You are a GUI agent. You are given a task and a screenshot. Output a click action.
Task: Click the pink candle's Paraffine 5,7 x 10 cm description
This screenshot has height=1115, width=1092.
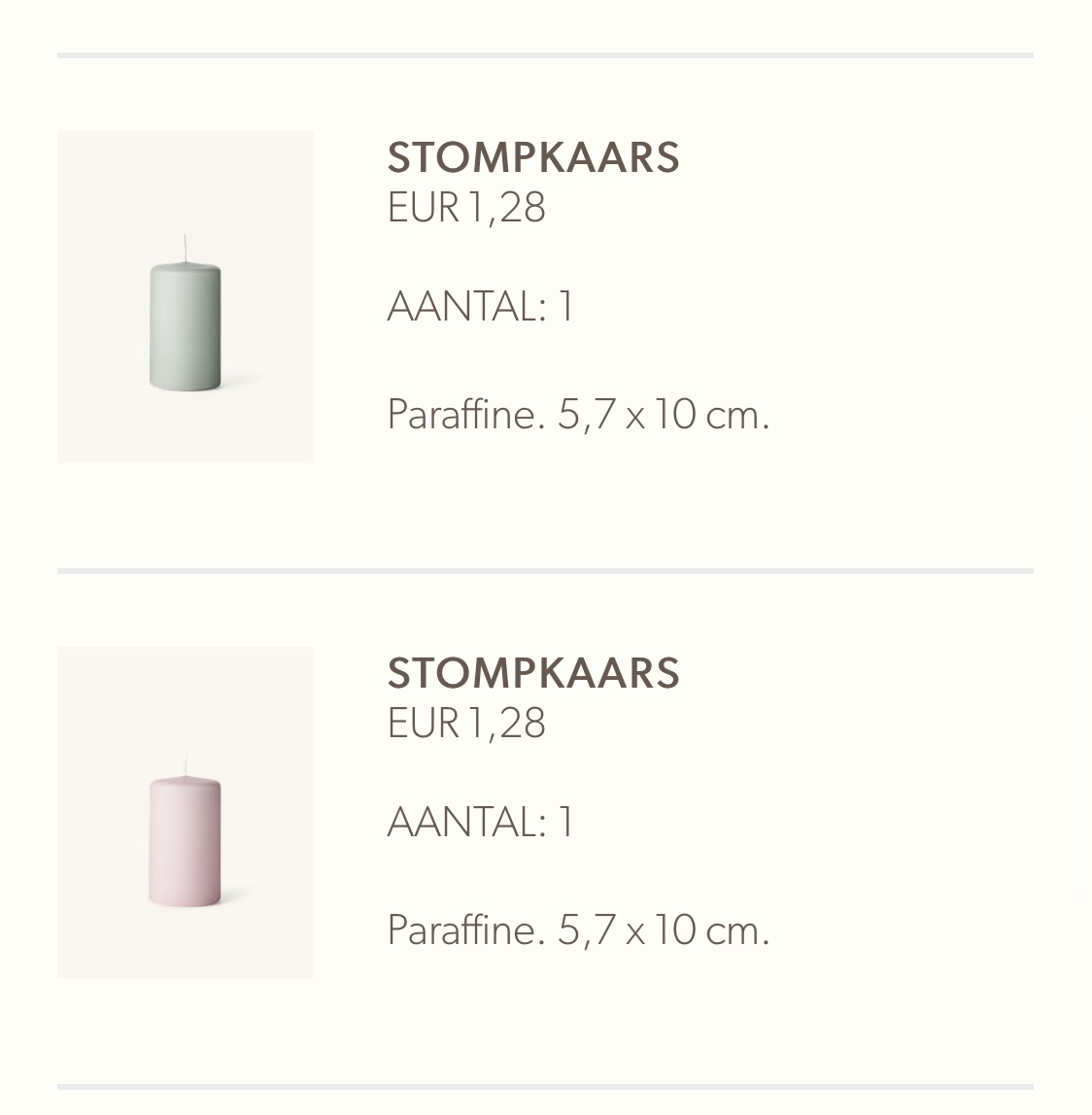coord(578,929)
